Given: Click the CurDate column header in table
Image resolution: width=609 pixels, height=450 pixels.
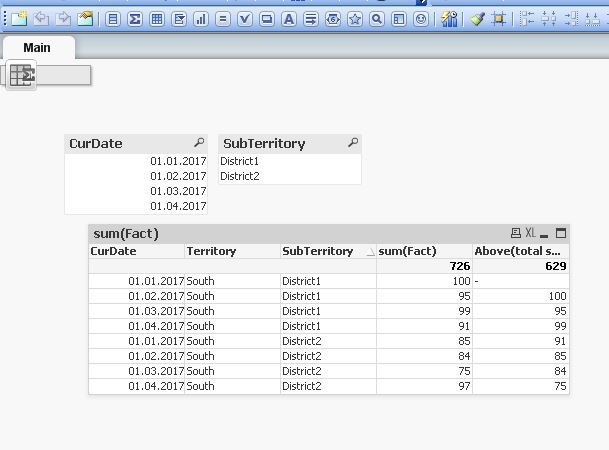Looking at the screenshot, I should coord(136,251).
